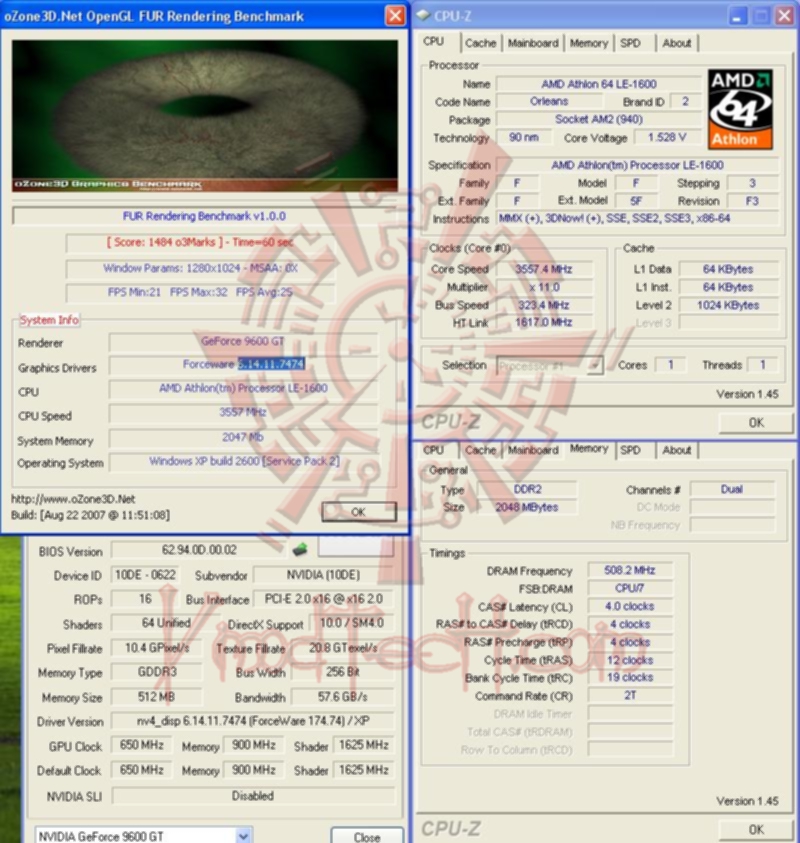This screenshot has width=800, height=843.
Task: Click the Window Params 1280x1024 text
Action: [x=200, y=268]
